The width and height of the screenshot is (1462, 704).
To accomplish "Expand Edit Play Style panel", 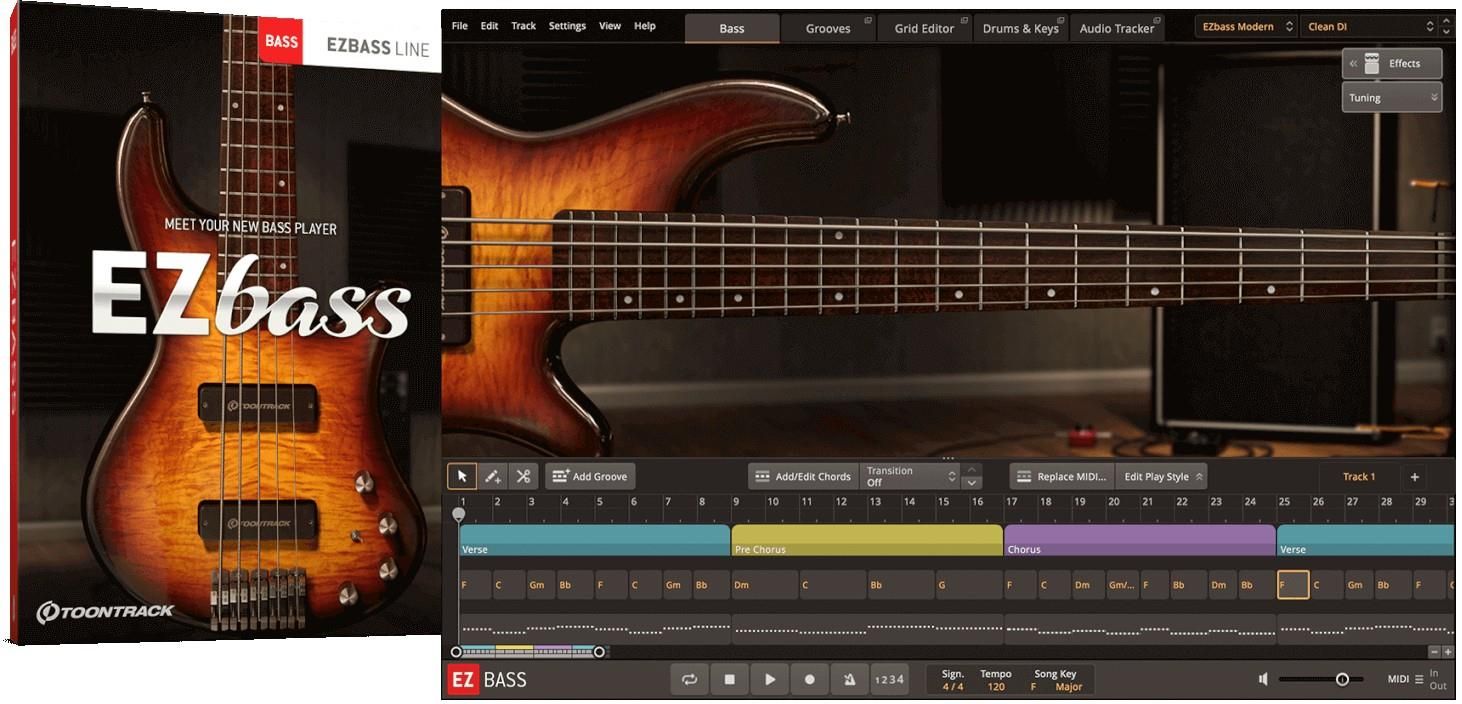I will [1163, 477].
